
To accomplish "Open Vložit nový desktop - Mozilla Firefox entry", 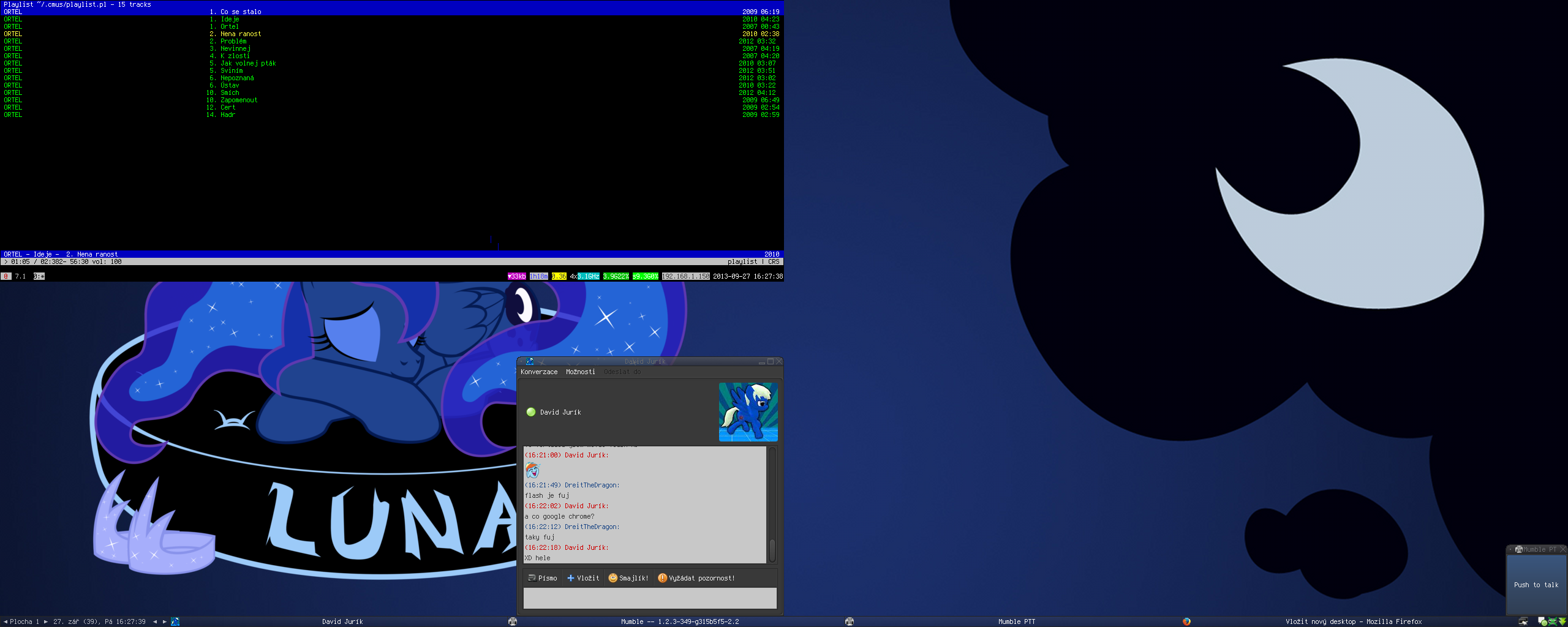I will tap(1354, 621).
